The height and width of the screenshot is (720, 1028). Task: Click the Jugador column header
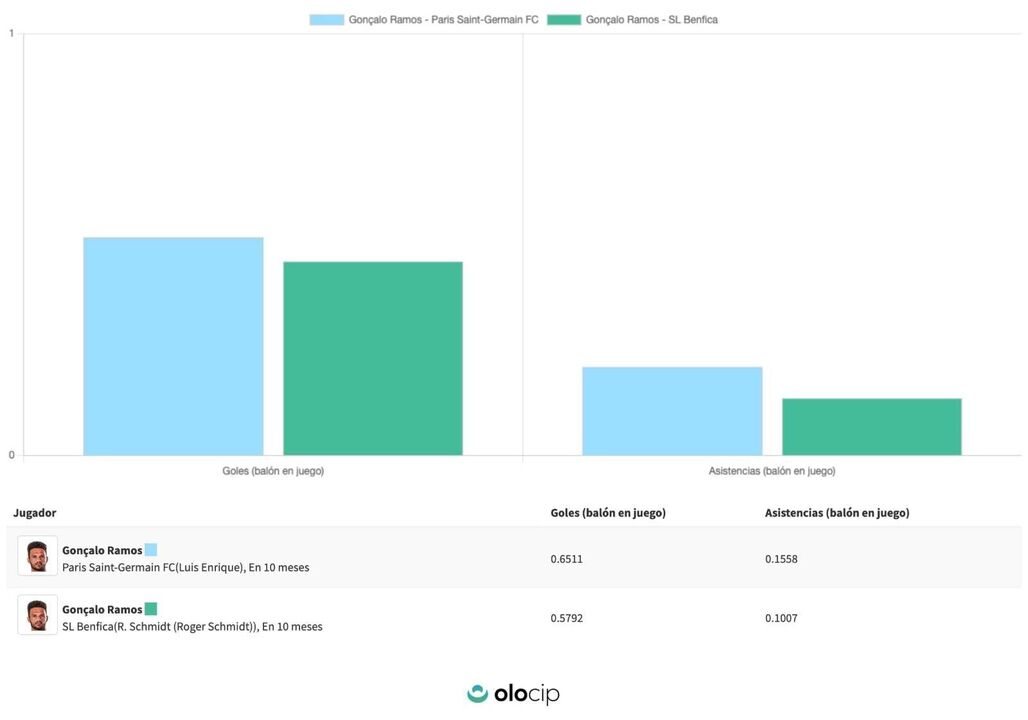tap(35, 513)
